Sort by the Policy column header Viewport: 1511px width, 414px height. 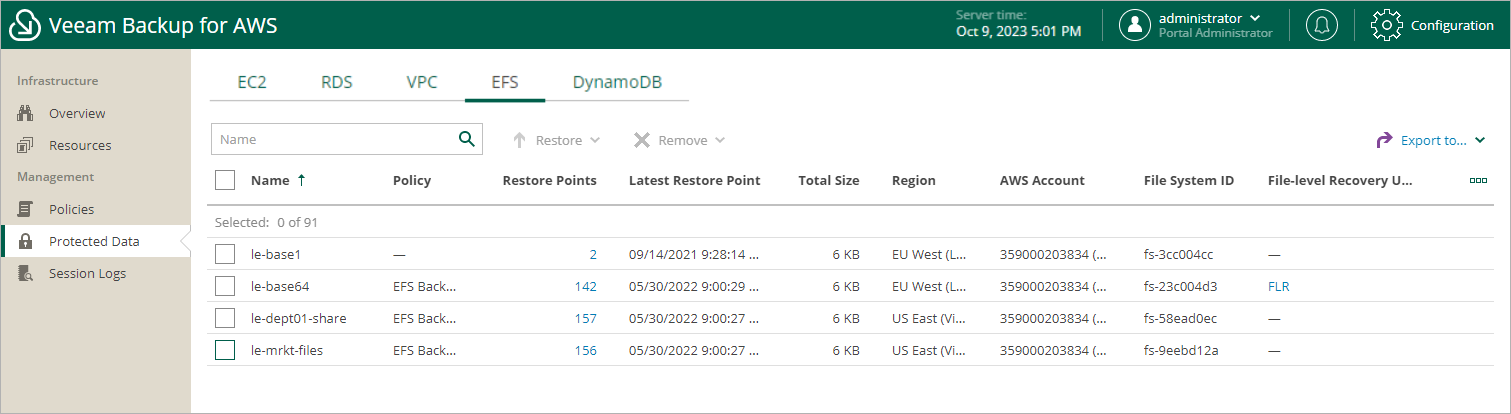click(412, 180)
